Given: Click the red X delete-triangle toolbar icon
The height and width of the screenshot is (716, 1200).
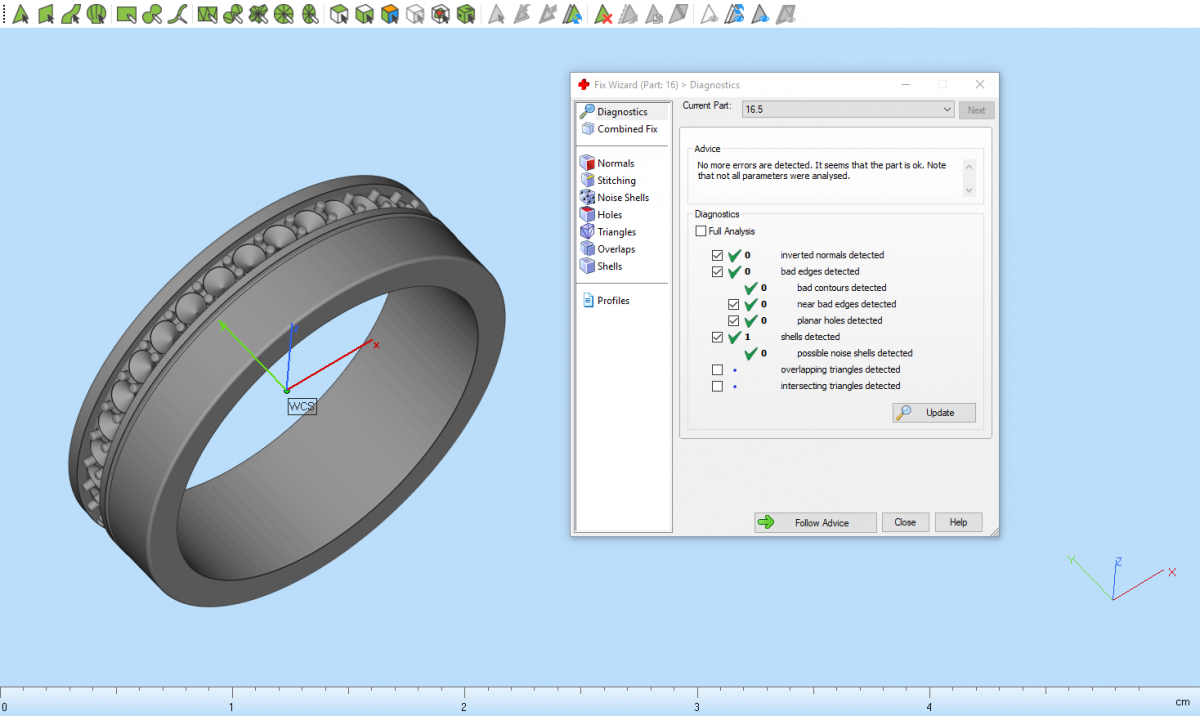Looking at the screenshot, I should click(x=603, y=14).
